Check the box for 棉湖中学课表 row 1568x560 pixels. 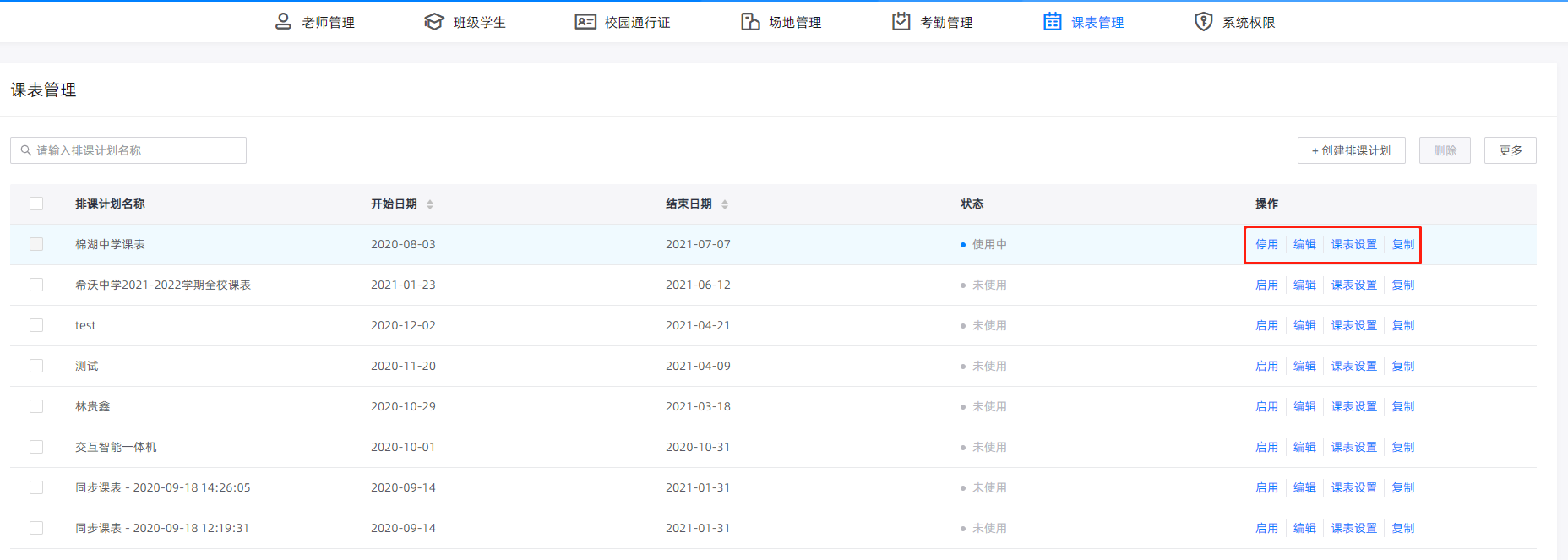click(x=36, y=244)
